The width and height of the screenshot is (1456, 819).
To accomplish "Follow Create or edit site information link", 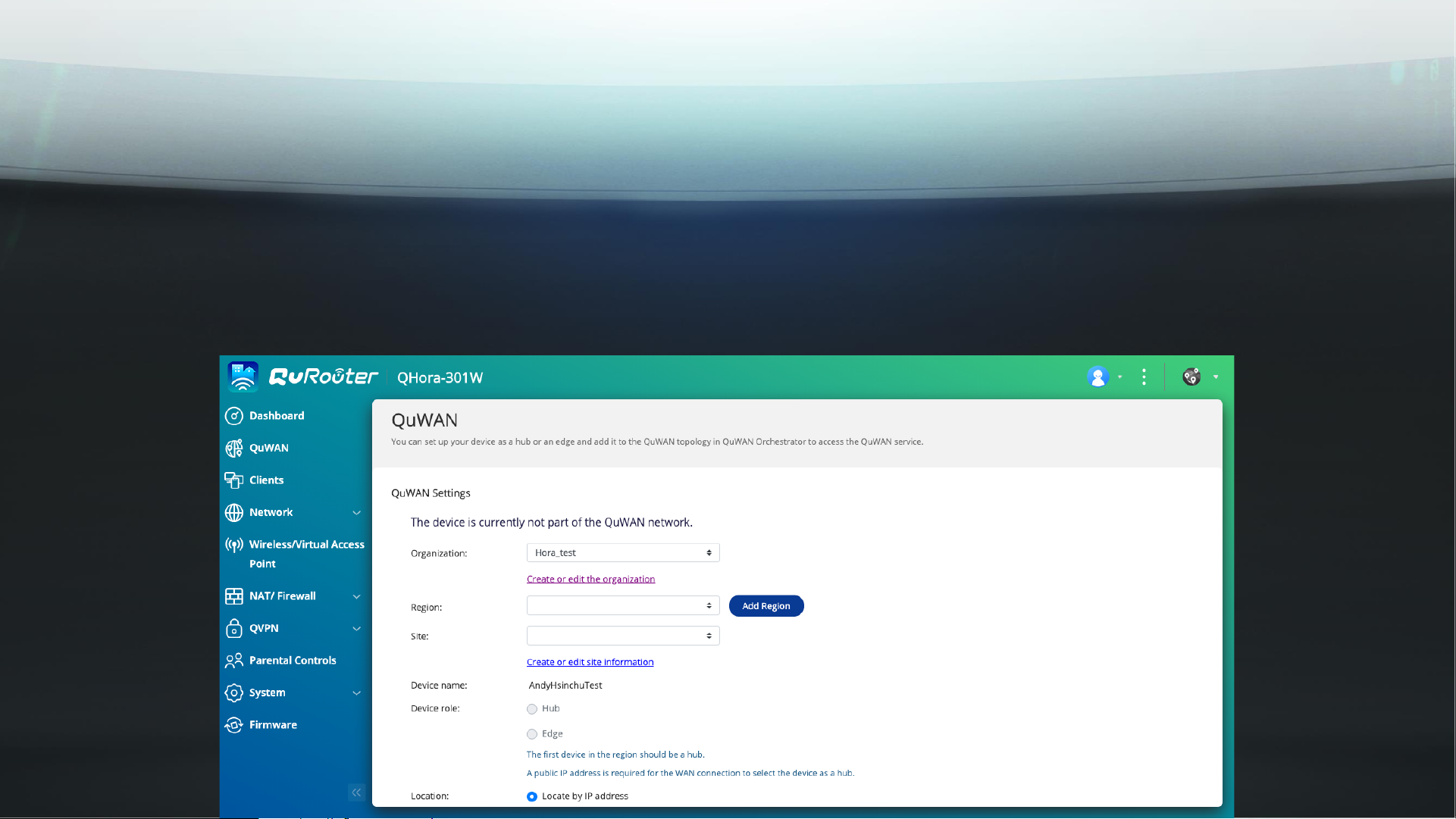I will tap(590, 662).
